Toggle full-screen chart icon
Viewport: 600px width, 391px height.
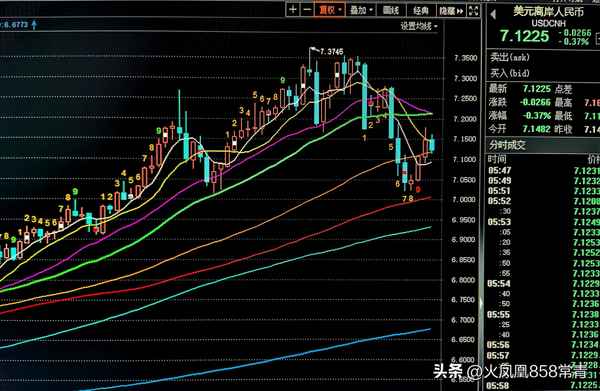coord(473,10)
